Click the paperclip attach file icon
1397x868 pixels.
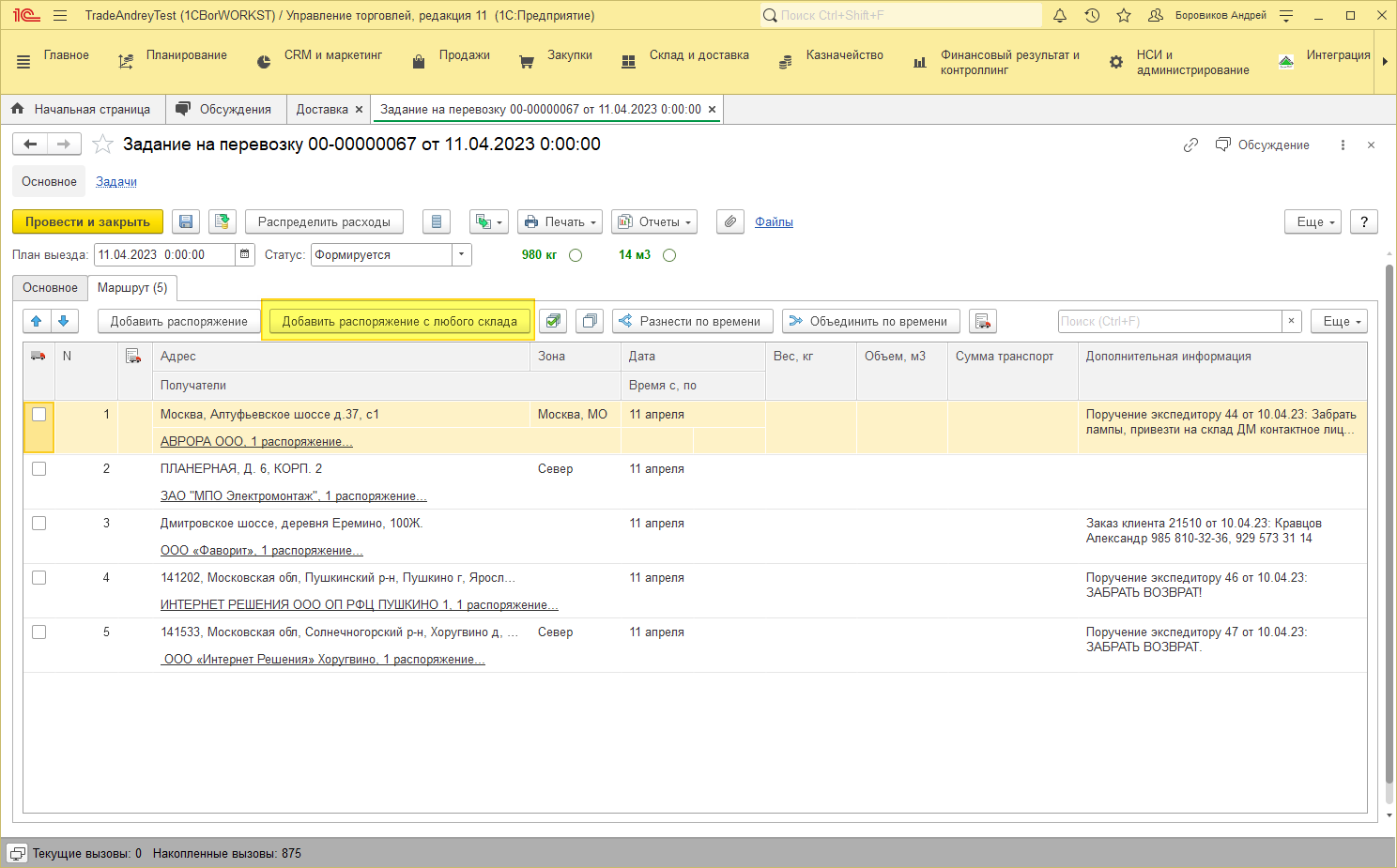tap(729, 221)
